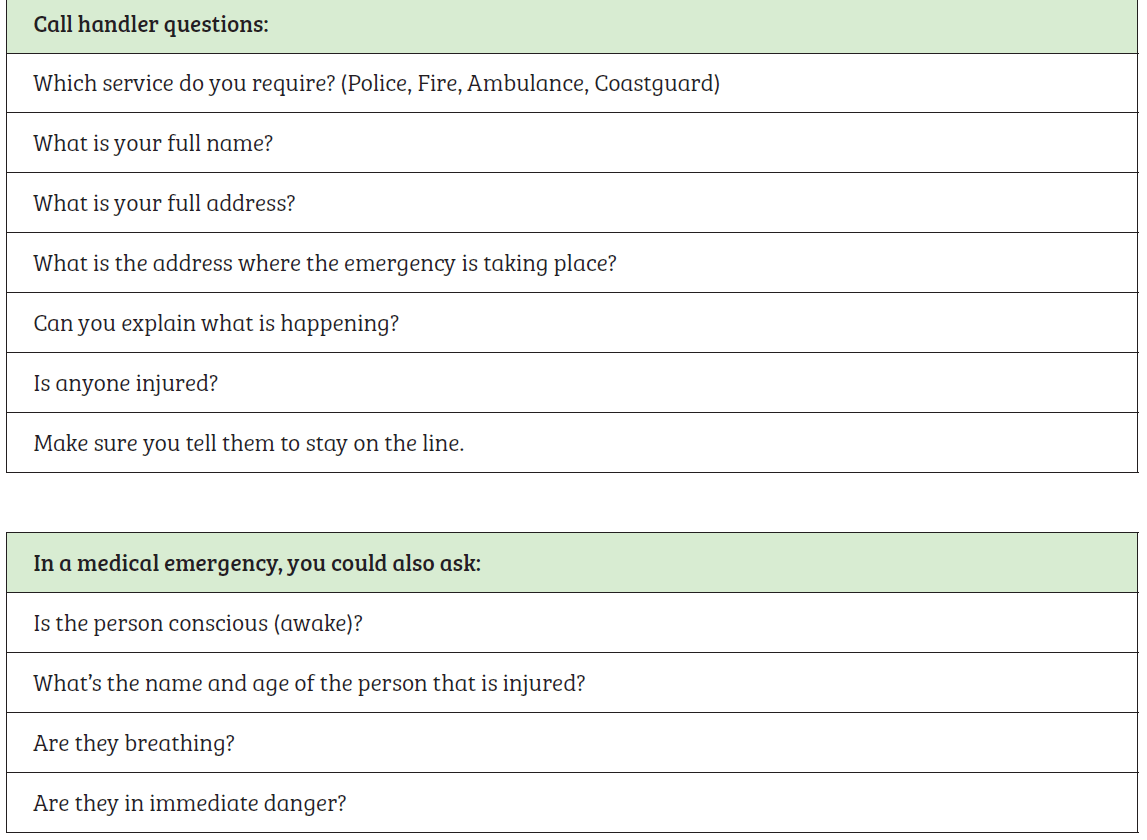This screenshot has height=840, width=1147.
Task: Select the "Is the person conscious" question
Action: pos(198,623)
